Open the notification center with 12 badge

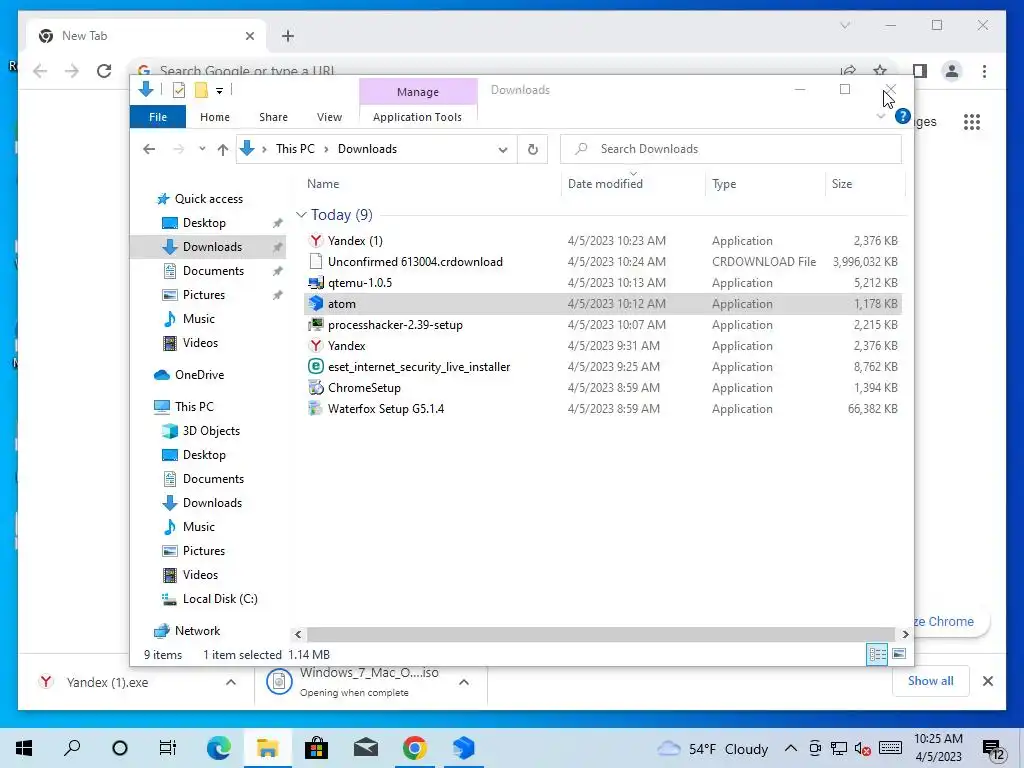993,748
